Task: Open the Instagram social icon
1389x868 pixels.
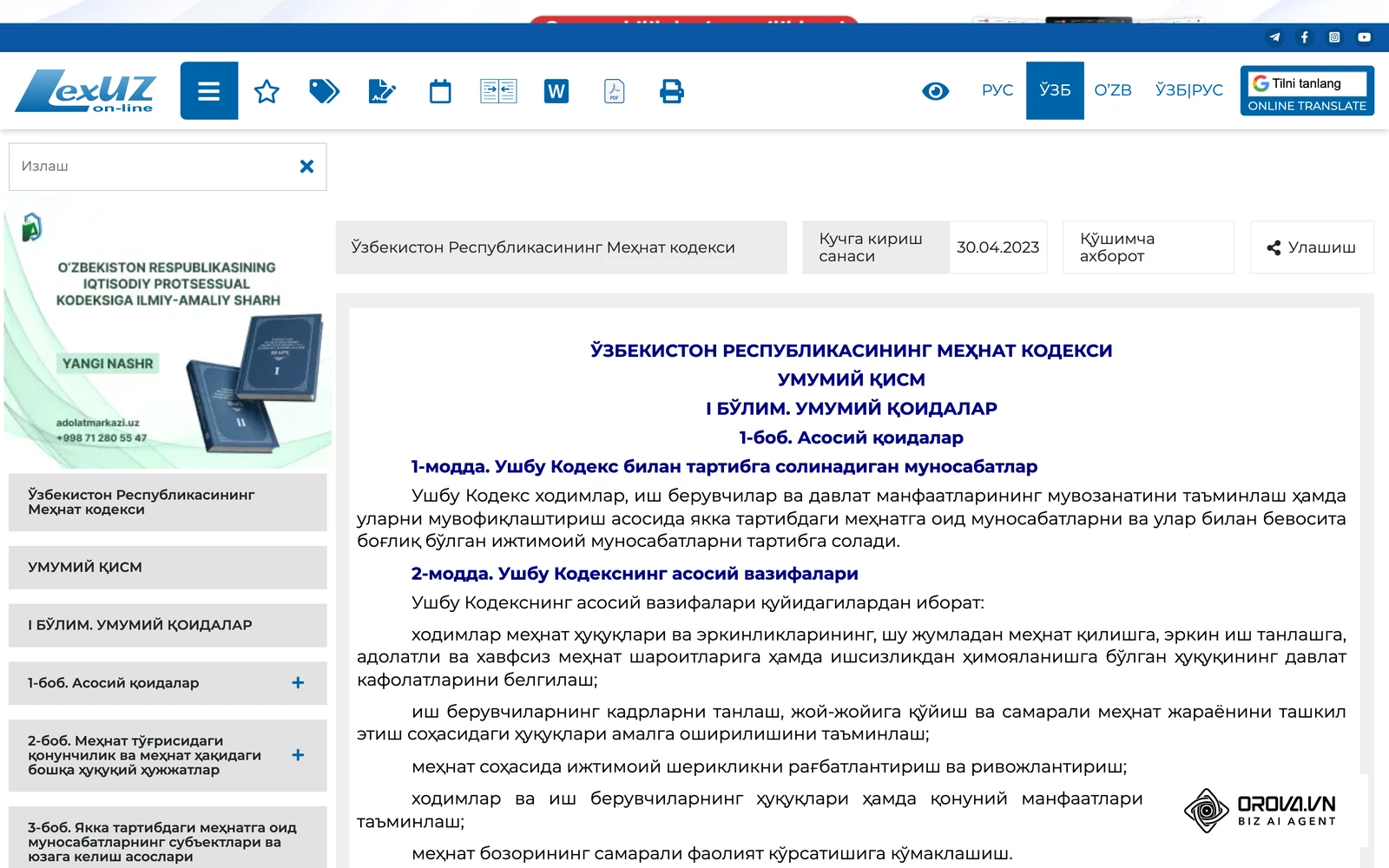Action: [1334, 37]
